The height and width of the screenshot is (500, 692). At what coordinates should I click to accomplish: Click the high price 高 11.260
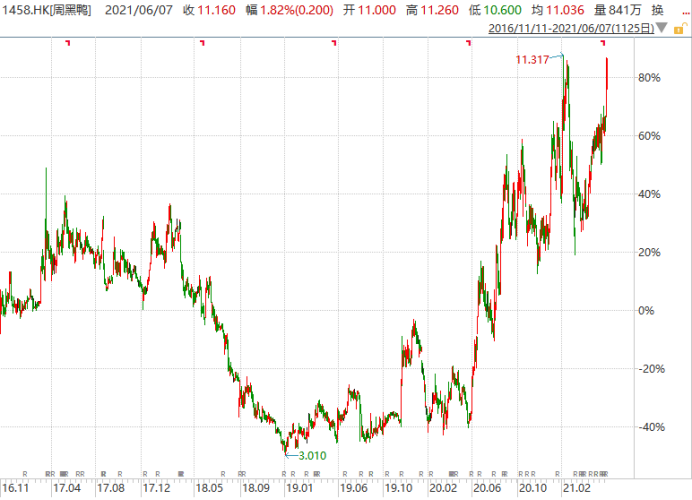point(432,10)
